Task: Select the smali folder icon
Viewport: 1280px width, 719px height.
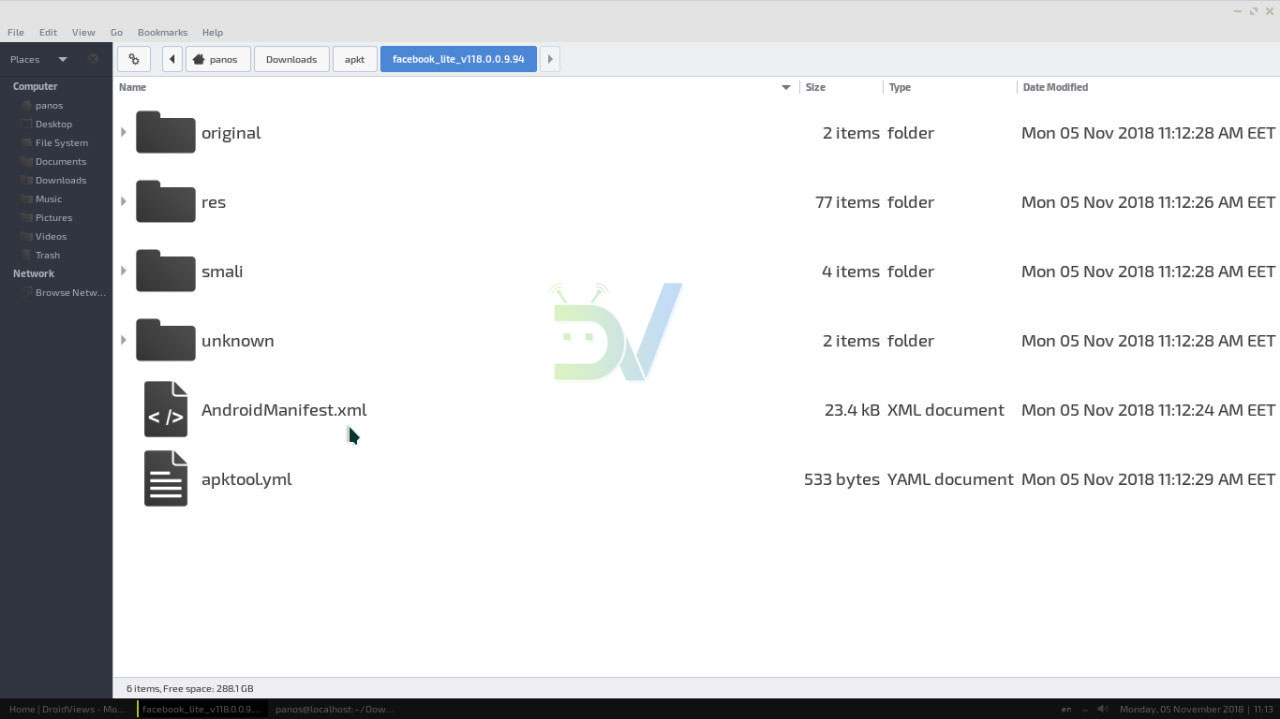Action: 165,271
